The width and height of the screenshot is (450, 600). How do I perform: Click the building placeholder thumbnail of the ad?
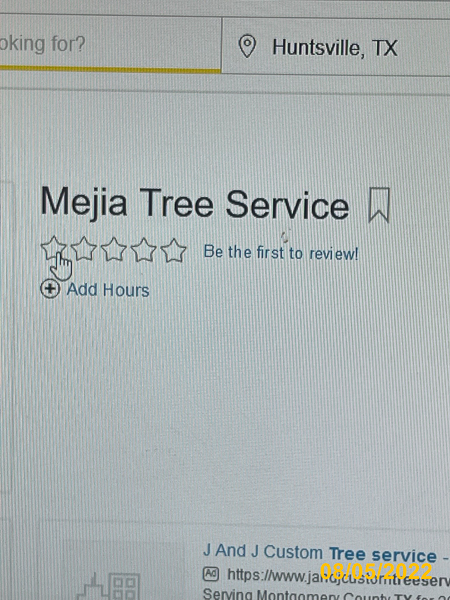109,585
